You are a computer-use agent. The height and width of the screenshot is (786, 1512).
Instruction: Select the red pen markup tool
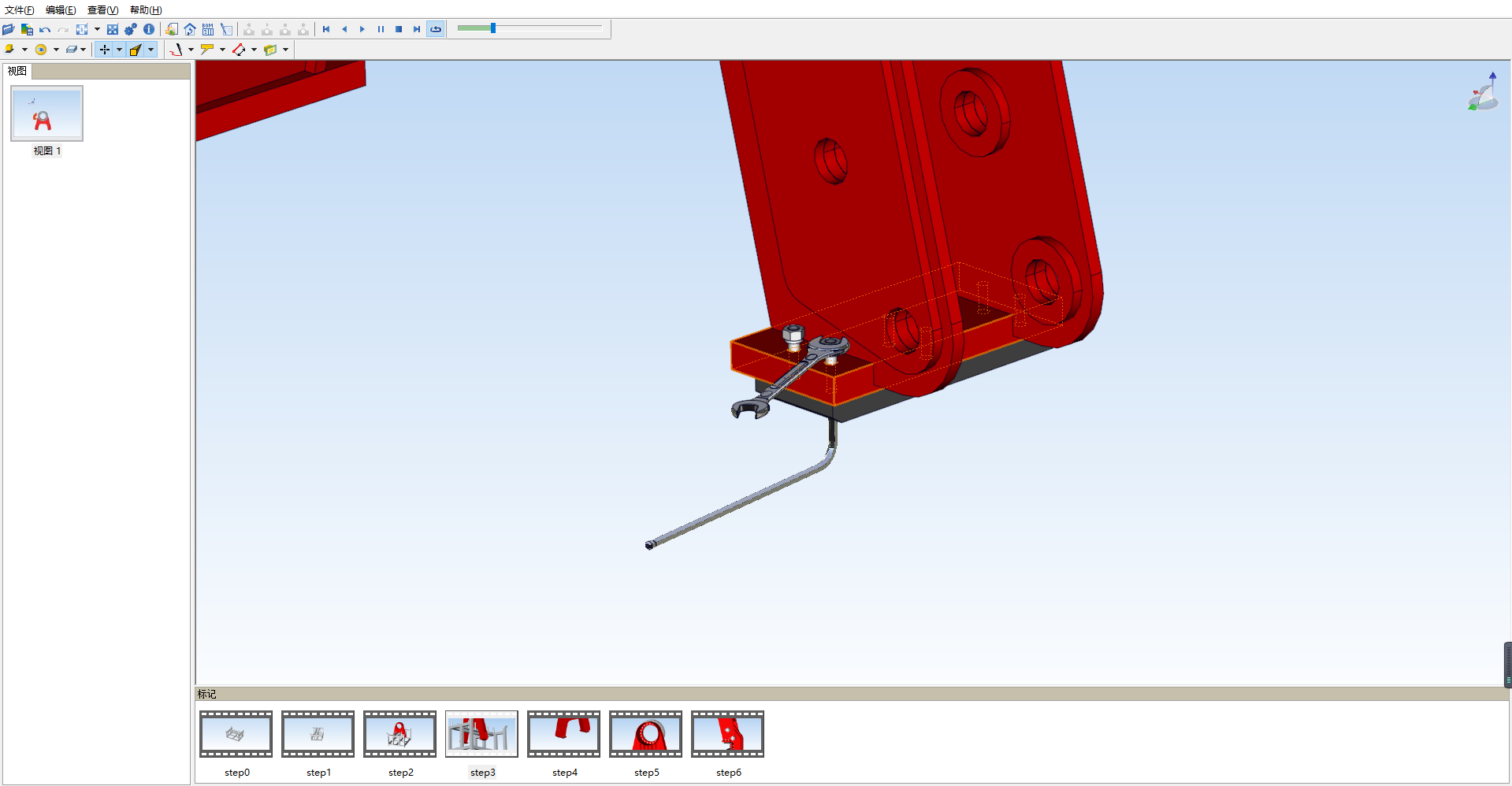point(176,50)
